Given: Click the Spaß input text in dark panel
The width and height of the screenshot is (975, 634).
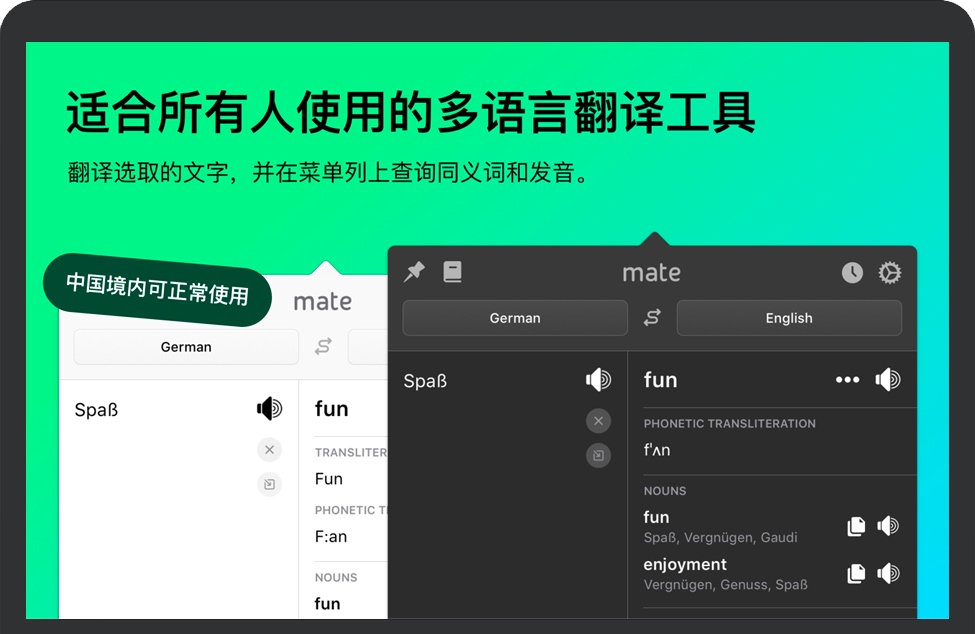Looking at the screenshot, I should (x=425, y=381).
